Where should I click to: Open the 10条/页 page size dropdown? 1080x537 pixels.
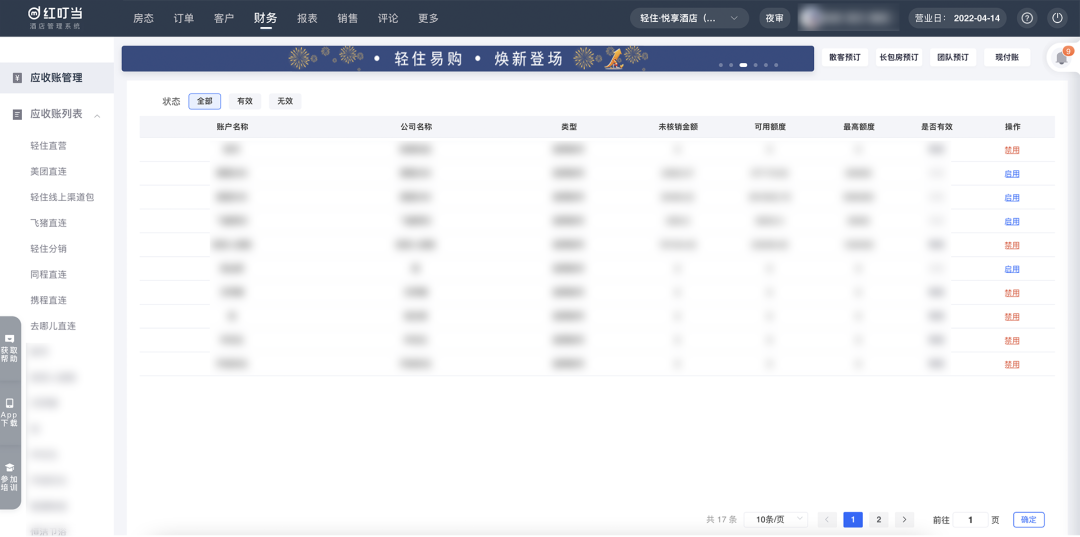point(775,520)
